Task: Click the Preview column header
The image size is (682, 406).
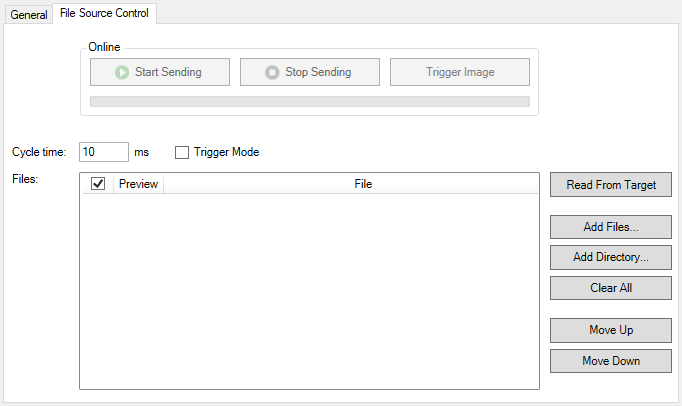Action: (x=138, y=184)
